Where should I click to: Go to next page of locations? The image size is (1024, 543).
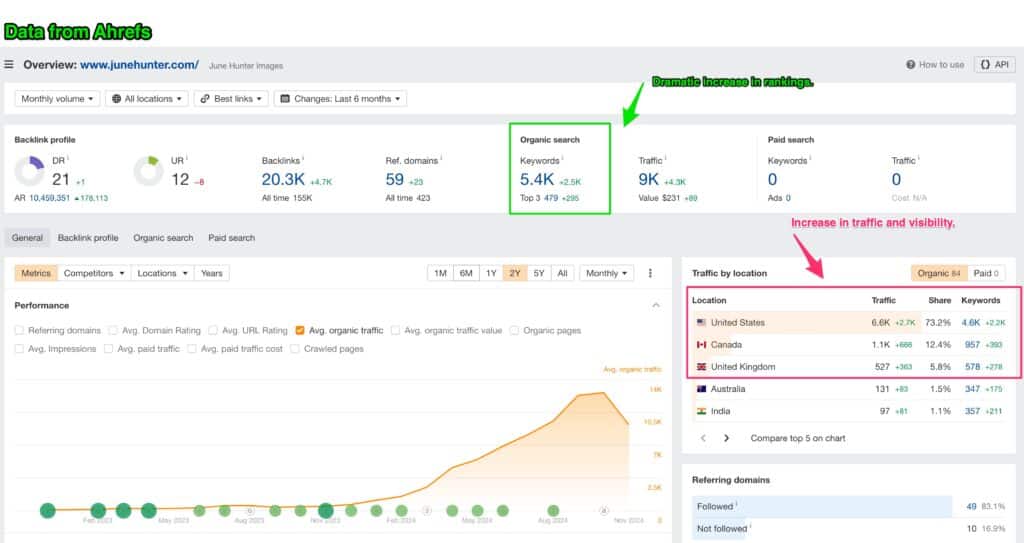tap(726, 438)
